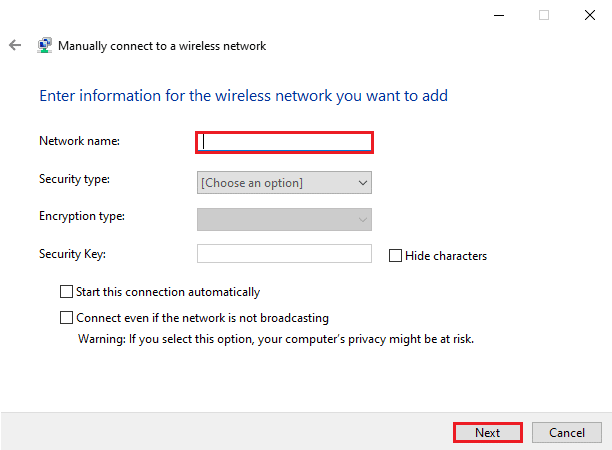
Task: Click the 'Enter information for the wireless network' heading
Action: [x=243, y=96]
